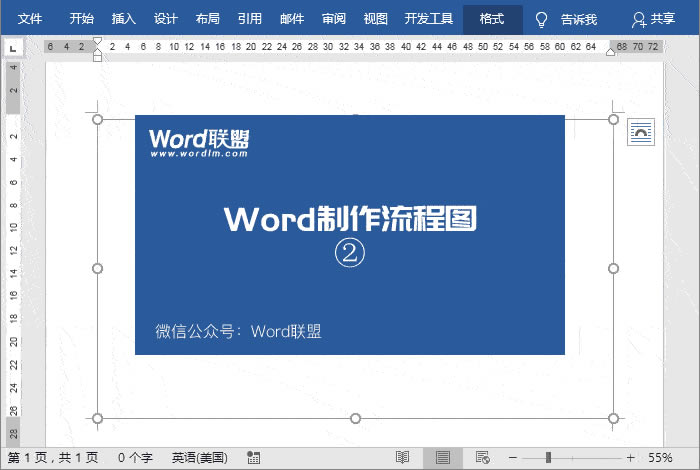Select Print Layout view button
This screenshot has height=470, width=700.
441,457
